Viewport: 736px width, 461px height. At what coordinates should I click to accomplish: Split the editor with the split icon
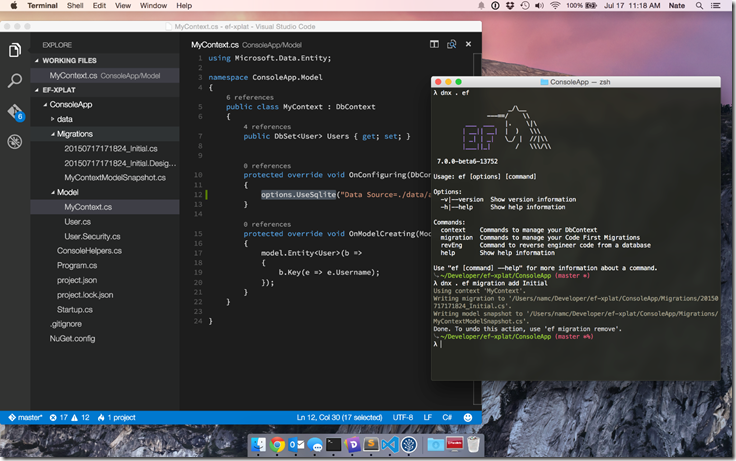(x=434, y=44)
